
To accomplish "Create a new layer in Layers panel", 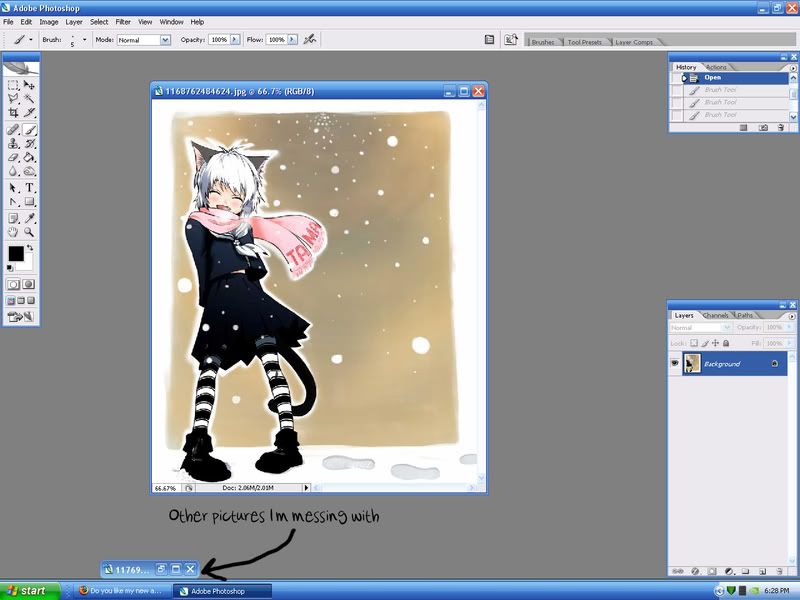I will click(x=762, y=571).
